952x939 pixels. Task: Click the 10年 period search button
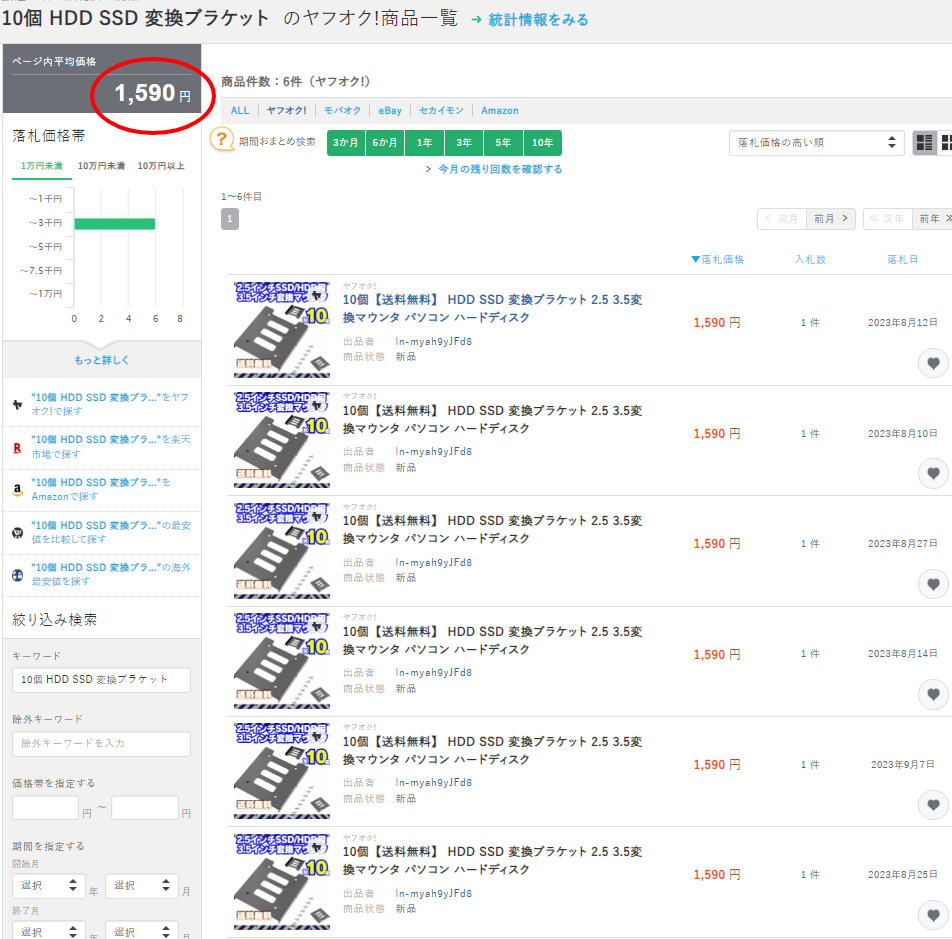[x=542, y=143]
